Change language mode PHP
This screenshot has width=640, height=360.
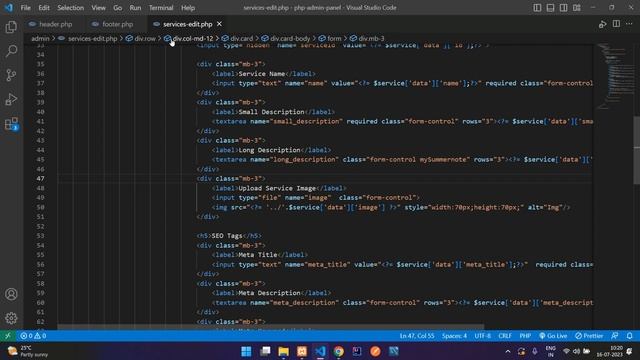click(525, 336)
